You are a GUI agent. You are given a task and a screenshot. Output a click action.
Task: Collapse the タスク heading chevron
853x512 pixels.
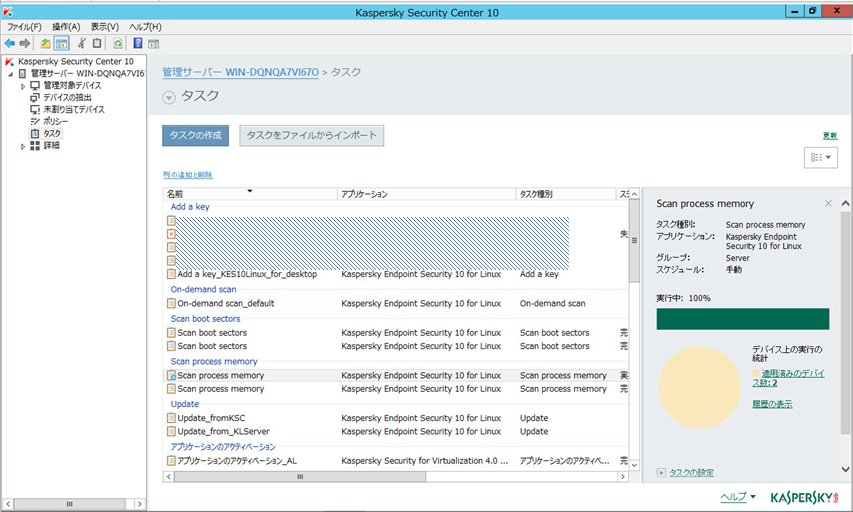169,97
